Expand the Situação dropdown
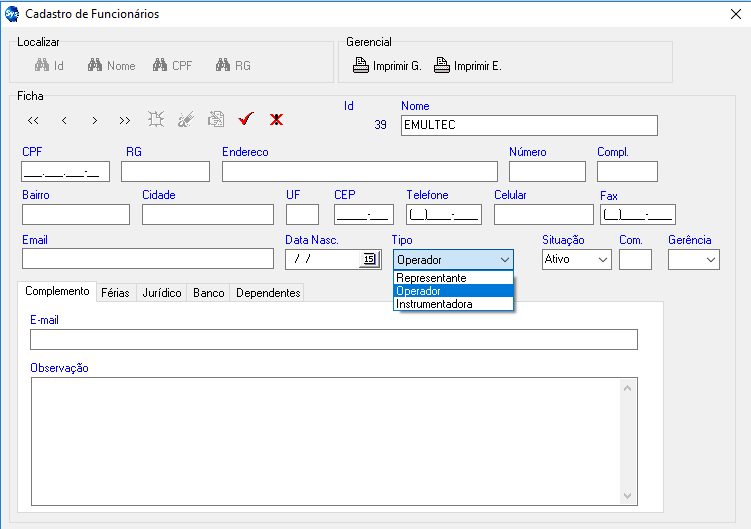 pos(602,259)
